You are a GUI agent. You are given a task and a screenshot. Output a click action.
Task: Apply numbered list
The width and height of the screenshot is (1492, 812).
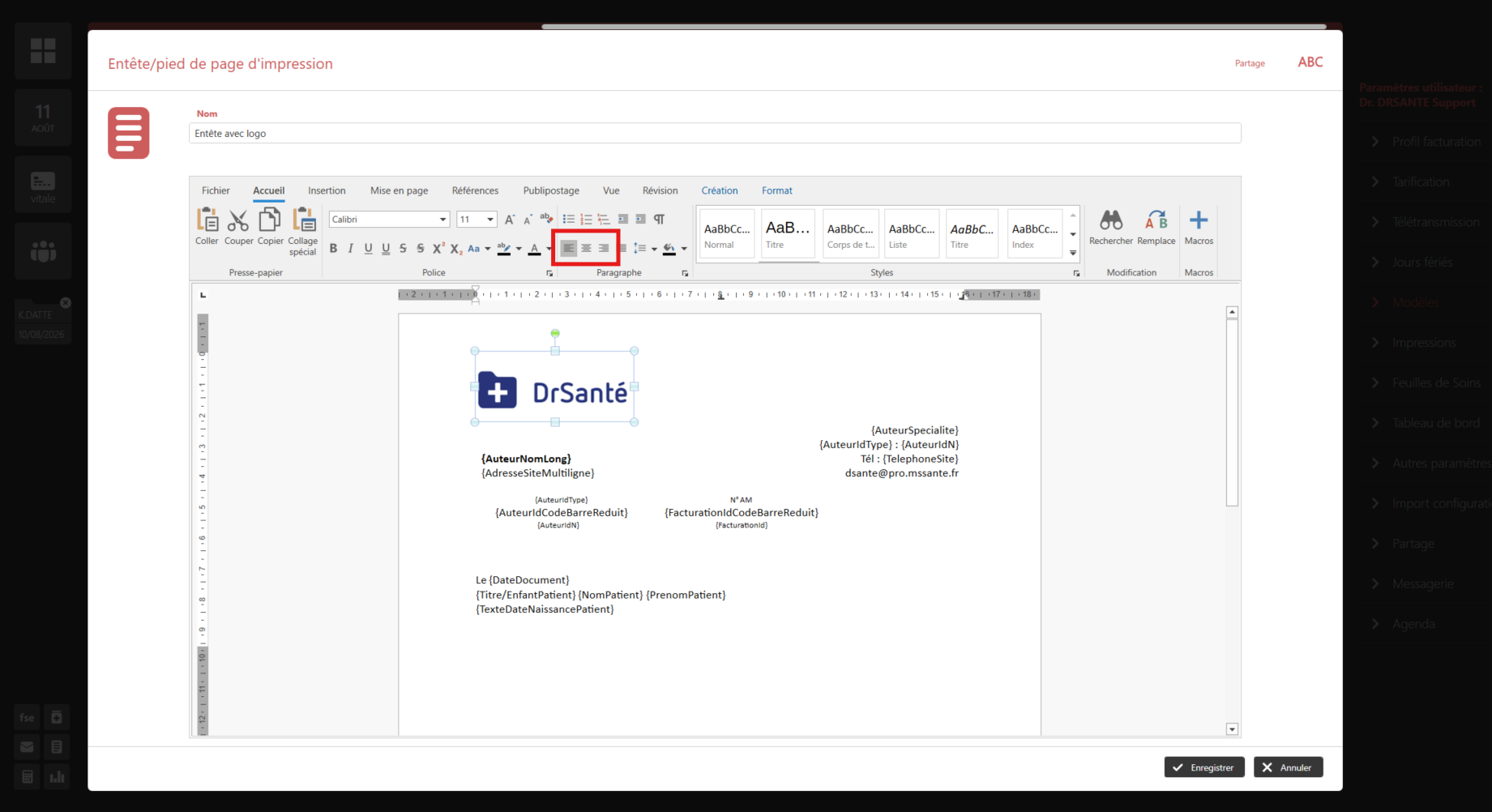point(586,220)
